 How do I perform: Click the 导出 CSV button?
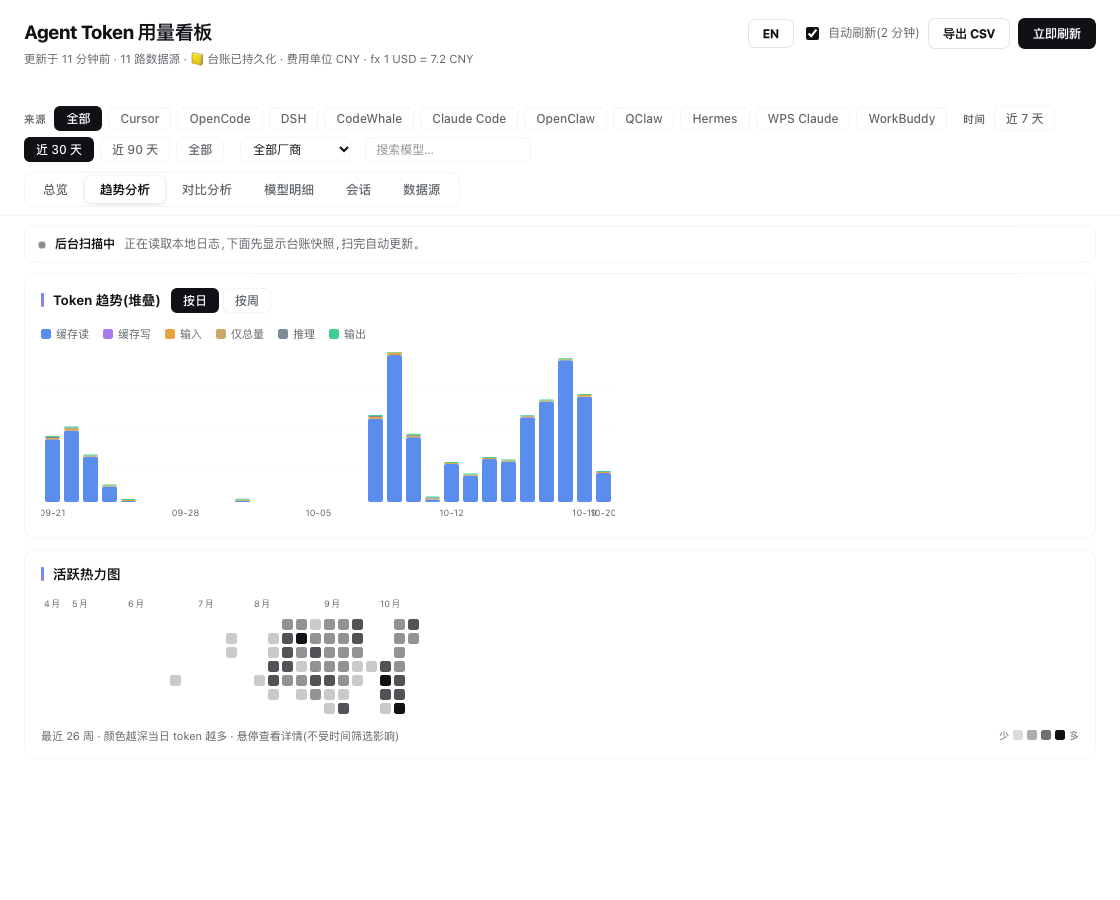(969, 34)
